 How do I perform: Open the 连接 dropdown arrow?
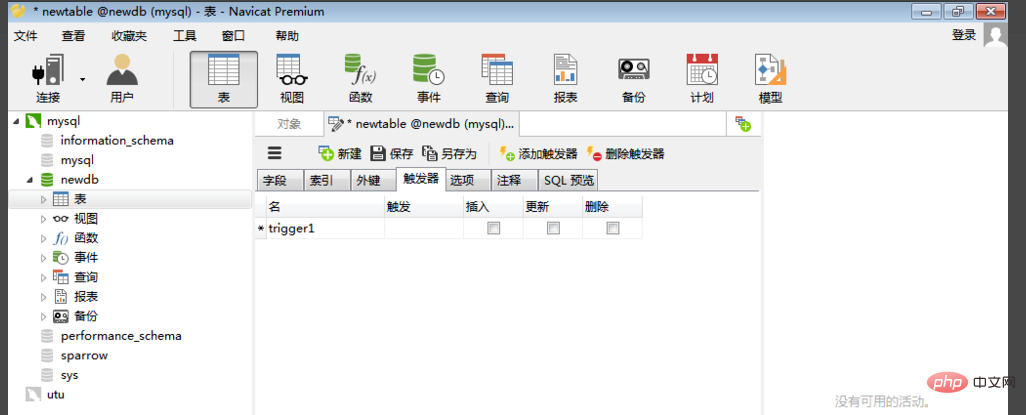(x=82, y=80)
